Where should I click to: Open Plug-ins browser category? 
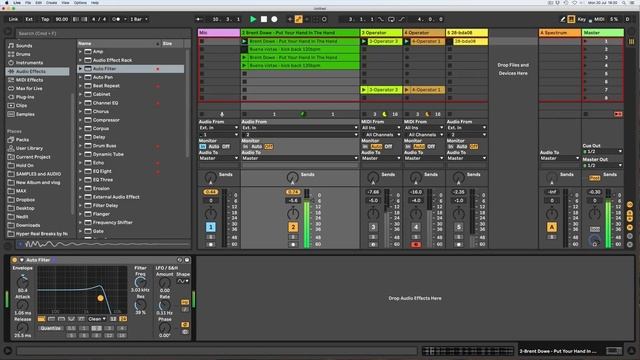pyautogui.click(x=25, y=97)
